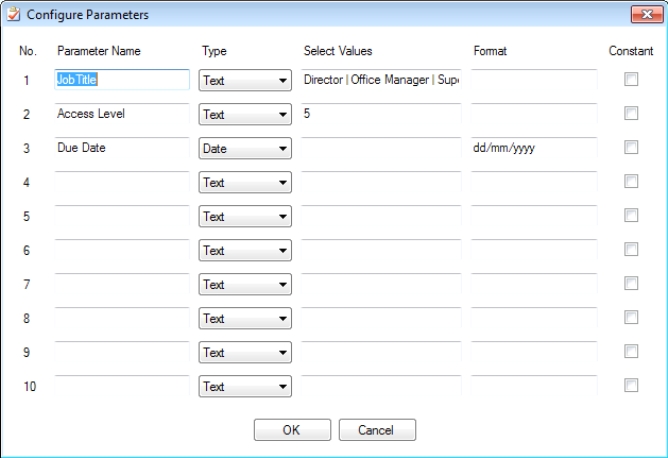668x458 pixels.
Task: Open the Date type dropdown in row 3
Action: (245, 149)
